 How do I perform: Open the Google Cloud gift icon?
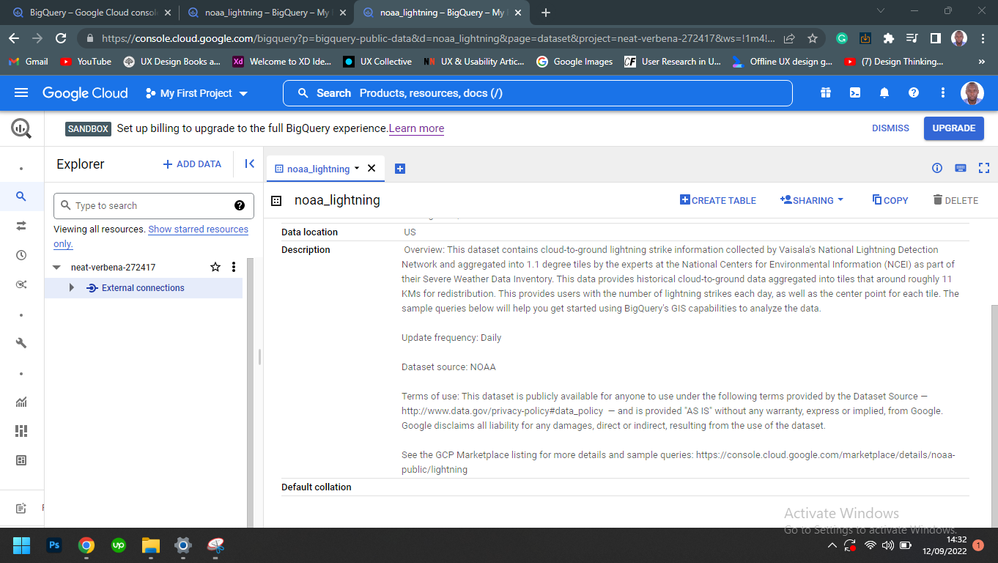coord(826,93)
